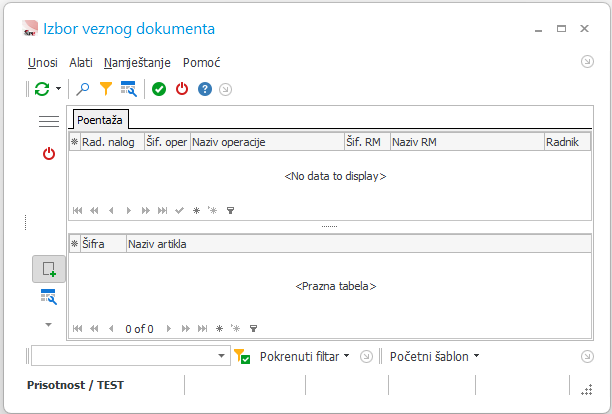This screenshot has width=612, height=414.
Task: Click the menu bar overflow arrow icon
Action: pos(587,62)
